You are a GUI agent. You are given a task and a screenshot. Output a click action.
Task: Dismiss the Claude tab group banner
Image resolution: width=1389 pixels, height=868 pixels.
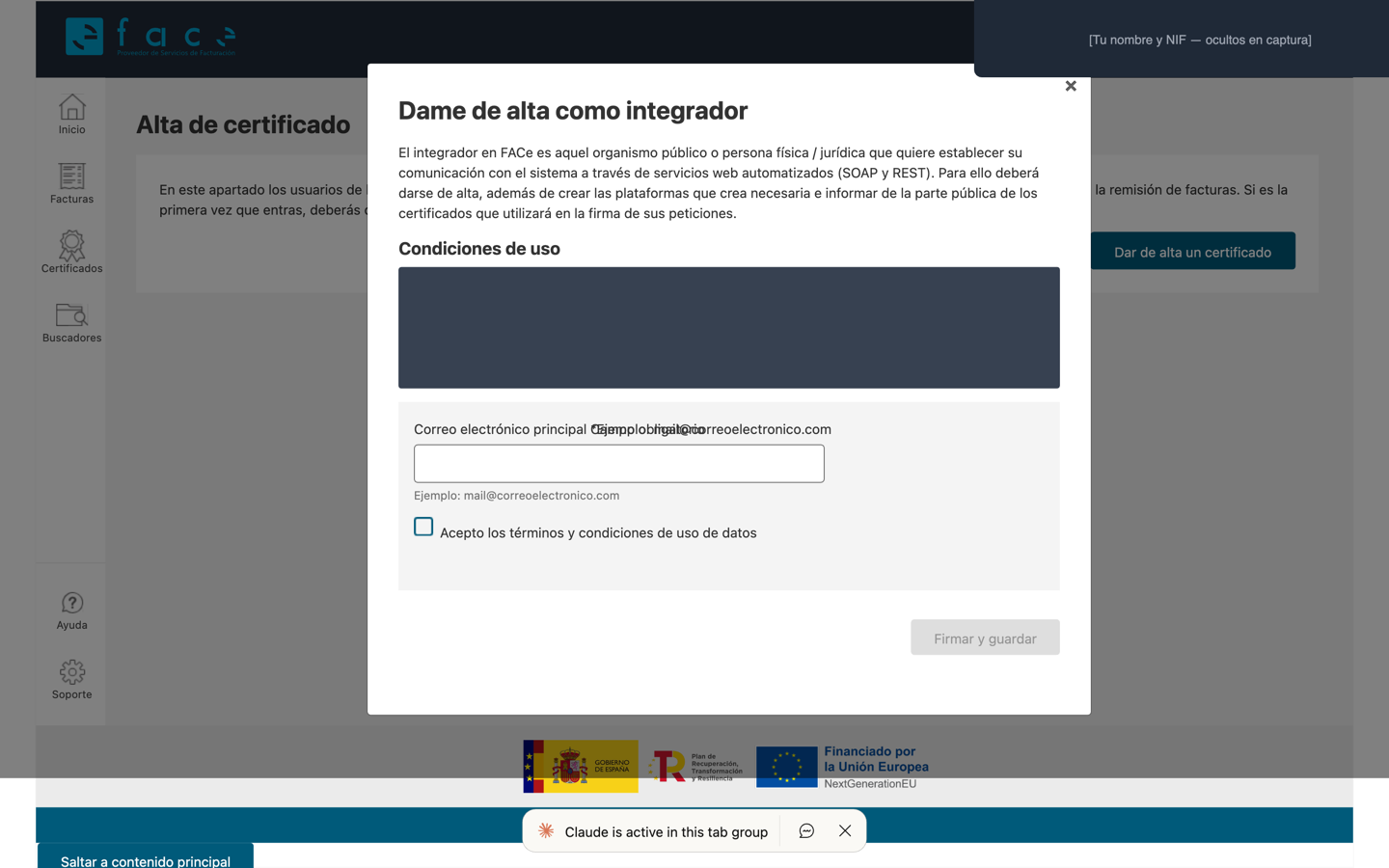[845, 830]
